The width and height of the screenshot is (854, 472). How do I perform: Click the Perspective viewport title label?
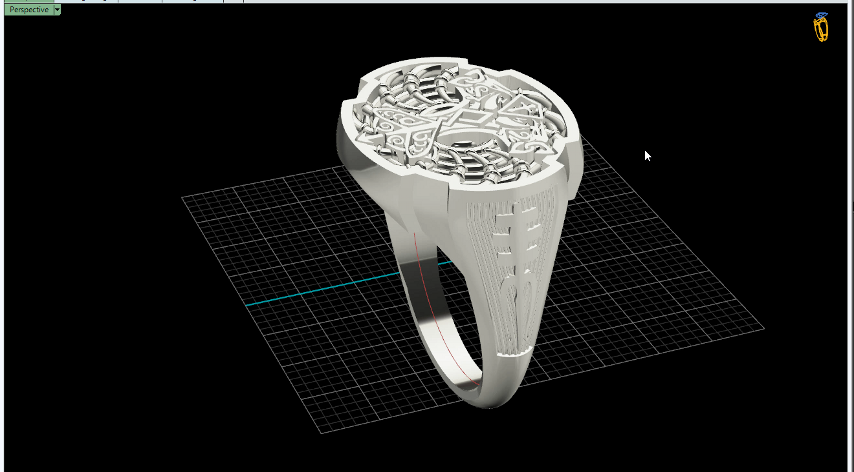pyautogui.click(x=28, y=9)
